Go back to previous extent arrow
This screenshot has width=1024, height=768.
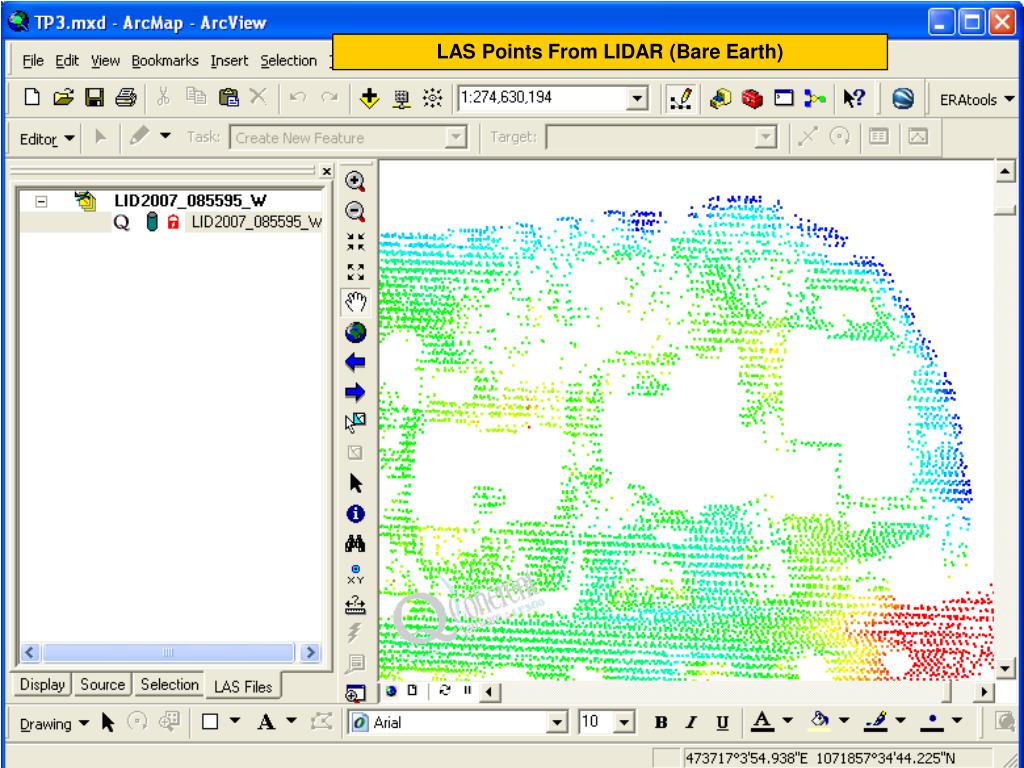point(355,362)
